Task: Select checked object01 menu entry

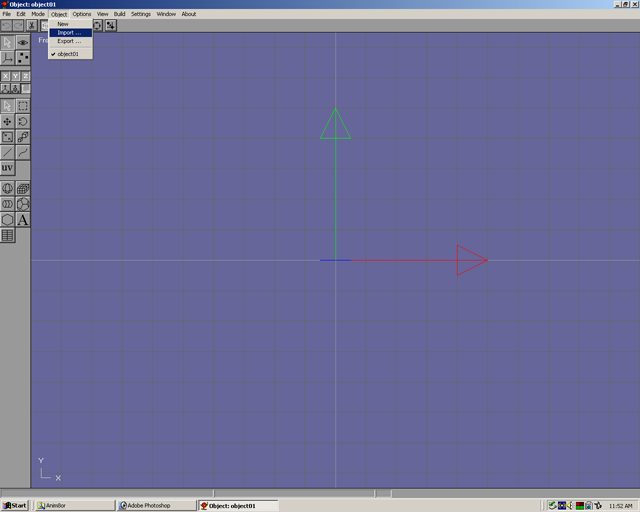Action: pyautogui.click(x=71, y=54)
